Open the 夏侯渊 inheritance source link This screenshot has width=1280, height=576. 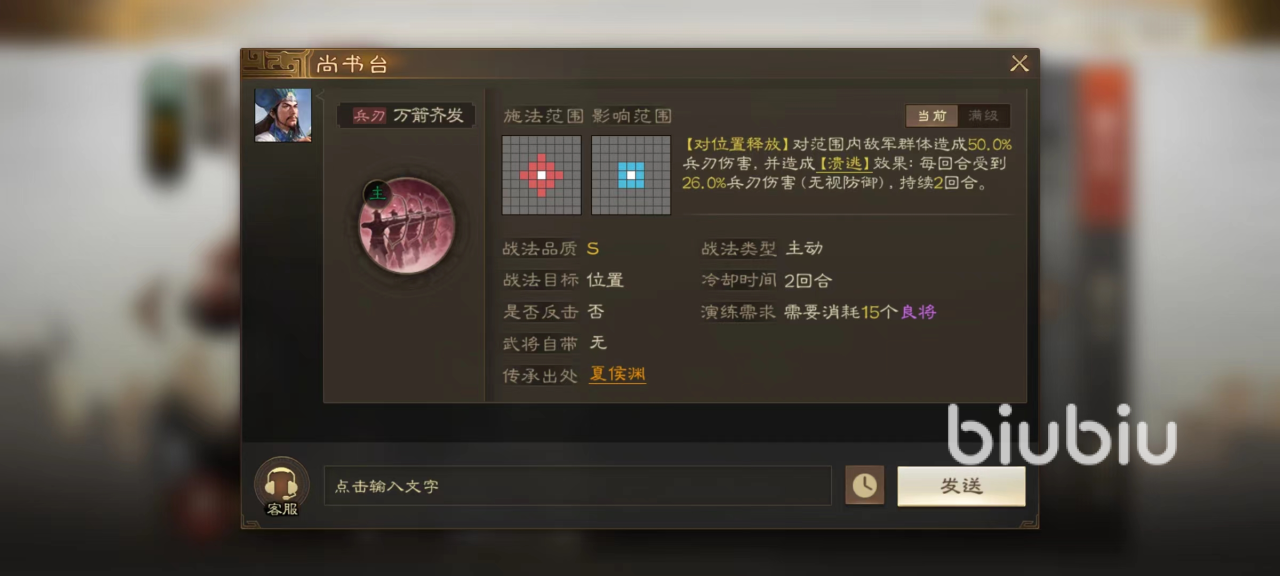click(617, 374)
